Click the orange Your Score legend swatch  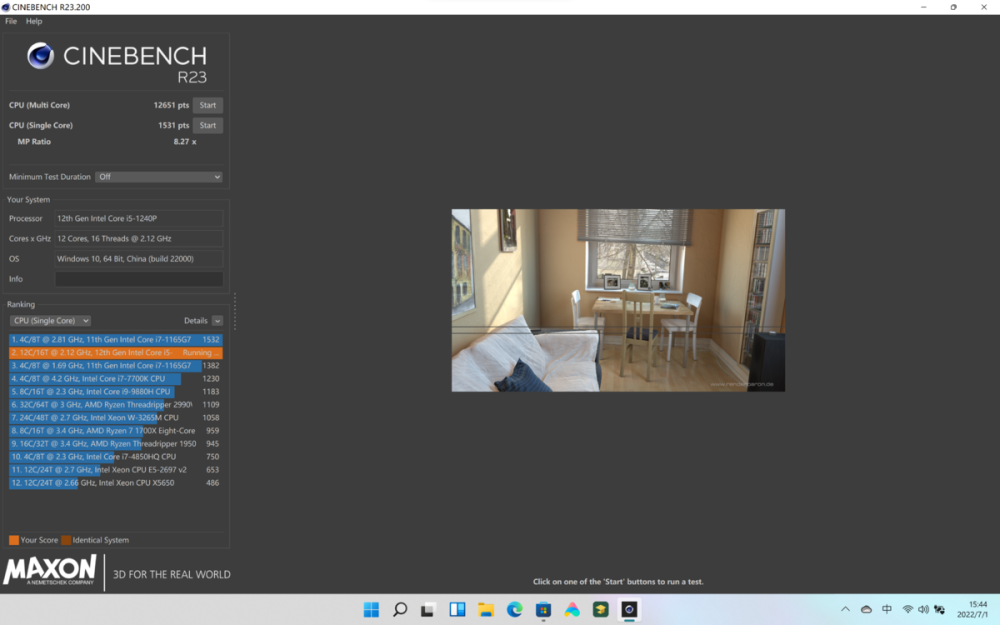tap(13, 540)
